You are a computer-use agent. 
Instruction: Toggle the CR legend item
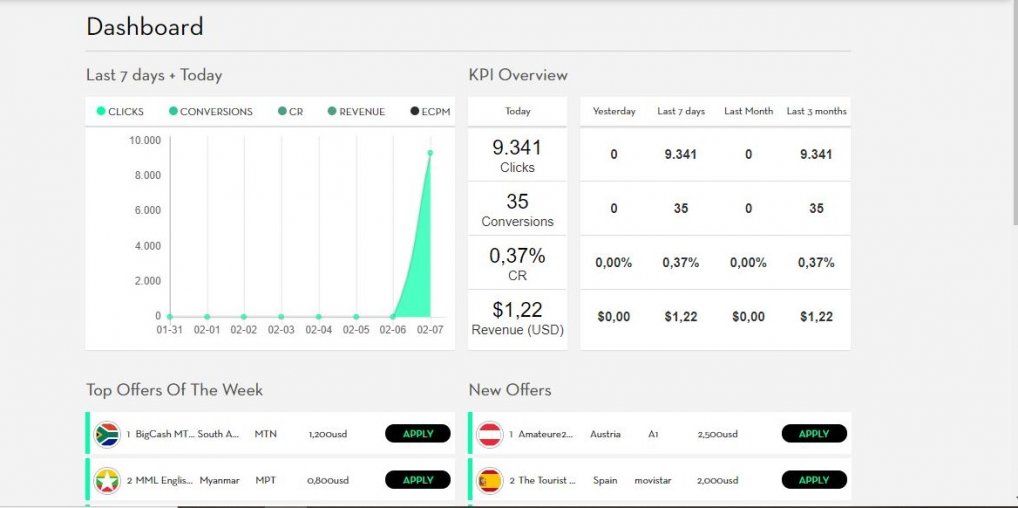(x=290, y=112)
